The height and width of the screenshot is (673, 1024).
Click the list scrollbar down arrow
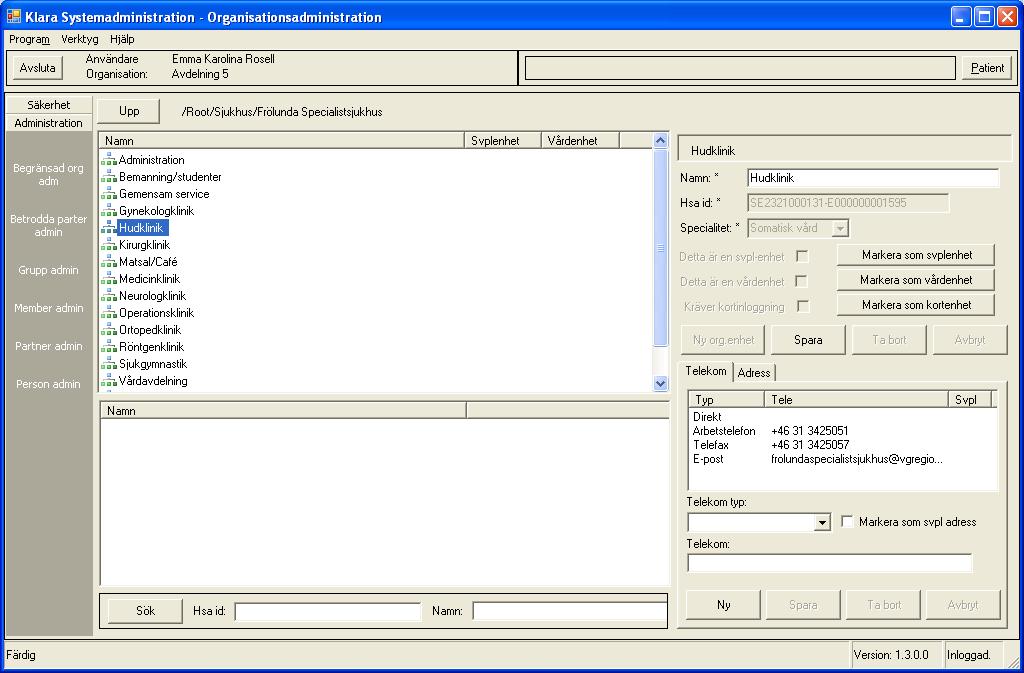click(x=660, y=383)
